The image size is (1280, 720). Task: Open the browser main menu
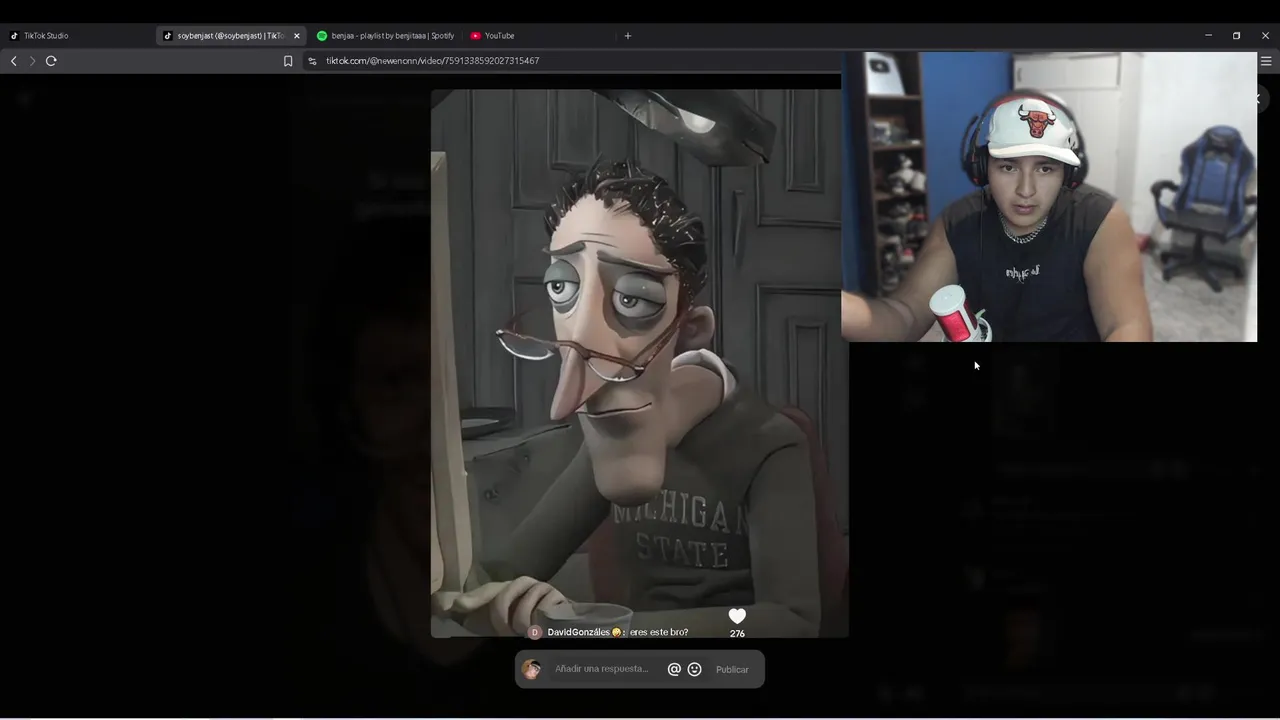[x=1266, y=61]
